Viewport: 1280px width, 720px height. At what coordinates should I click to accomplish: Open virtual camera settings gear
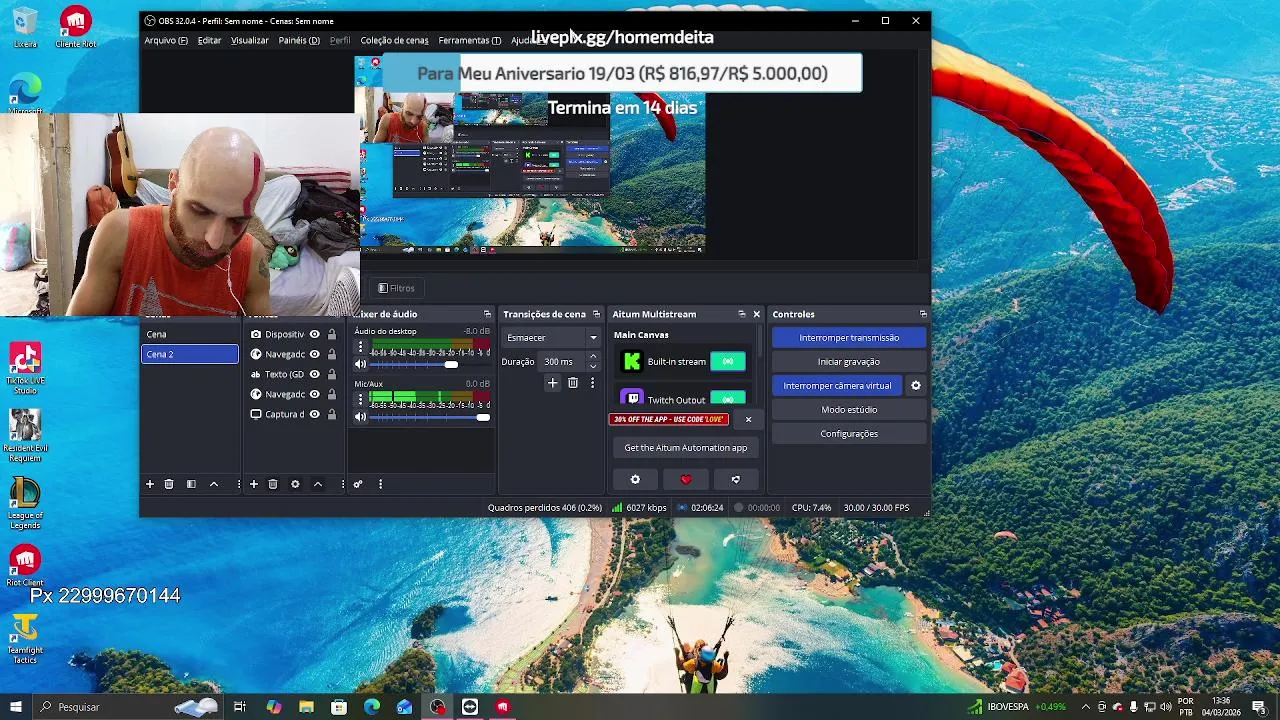pyautogui.click(x=915, y=386)
